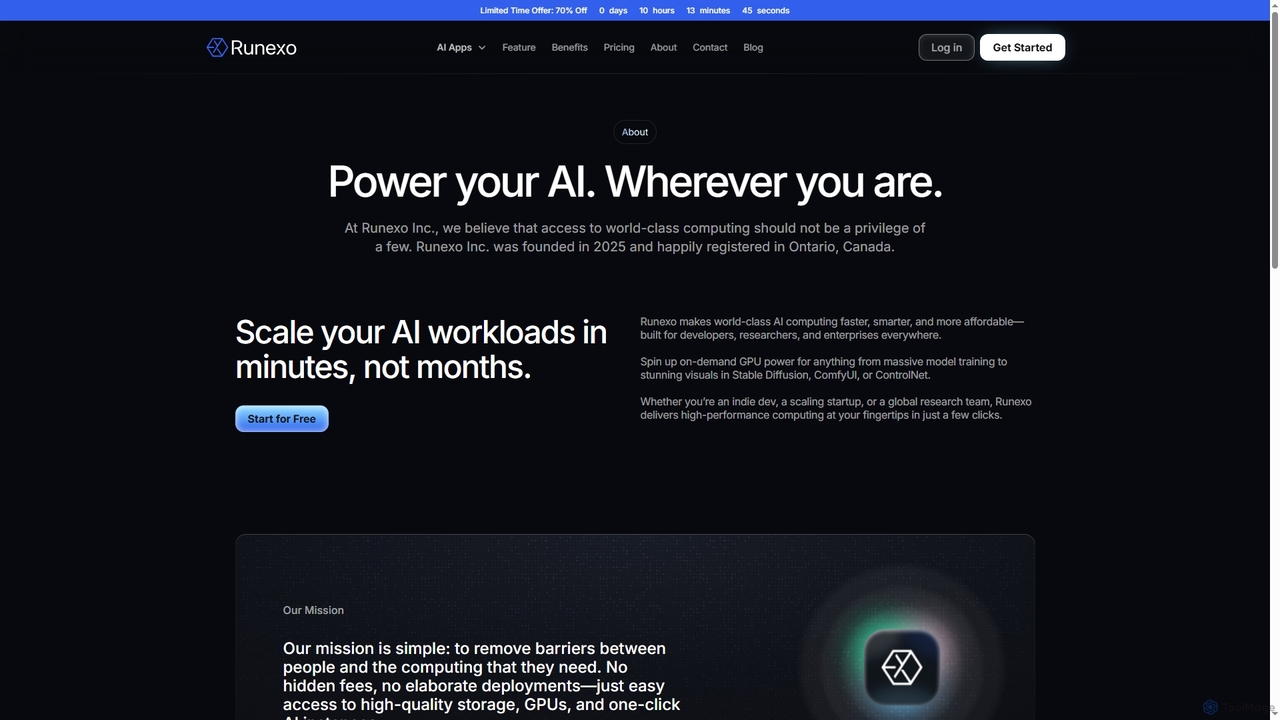
Task: Go to the Feature nav item
Action: [519, 47]
